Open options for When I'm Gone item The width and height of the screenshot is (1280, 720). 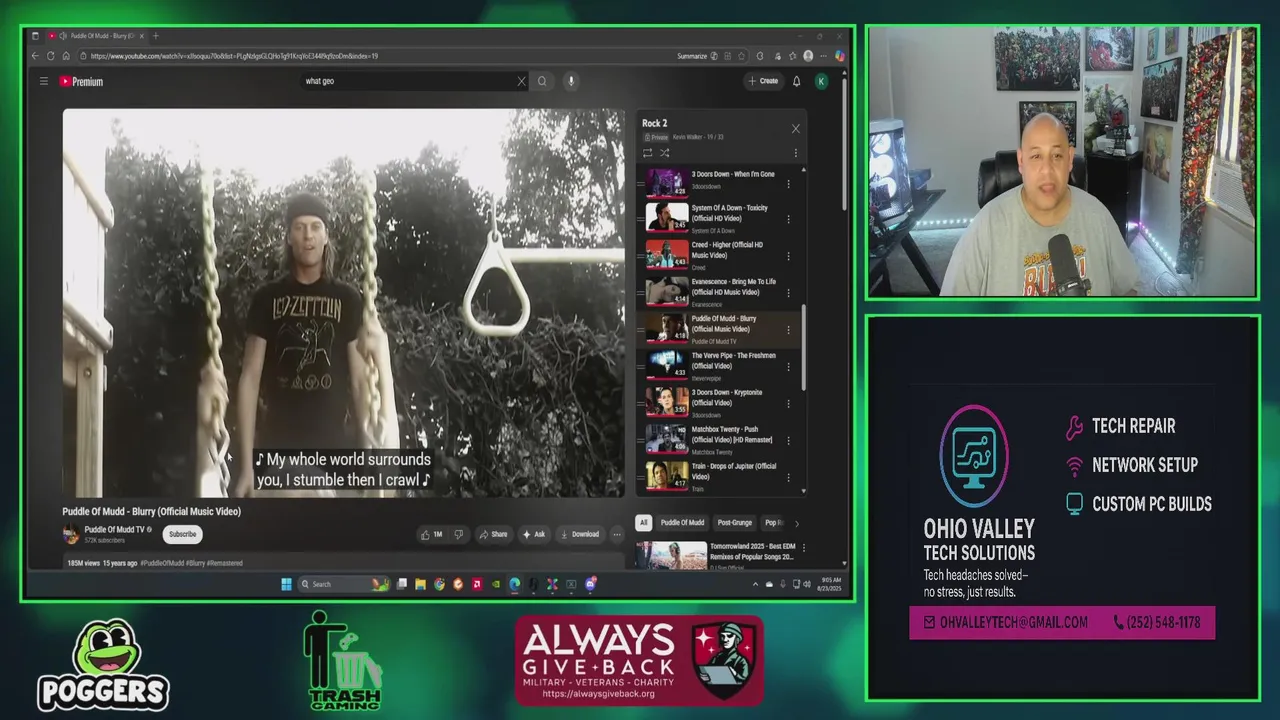788,184
